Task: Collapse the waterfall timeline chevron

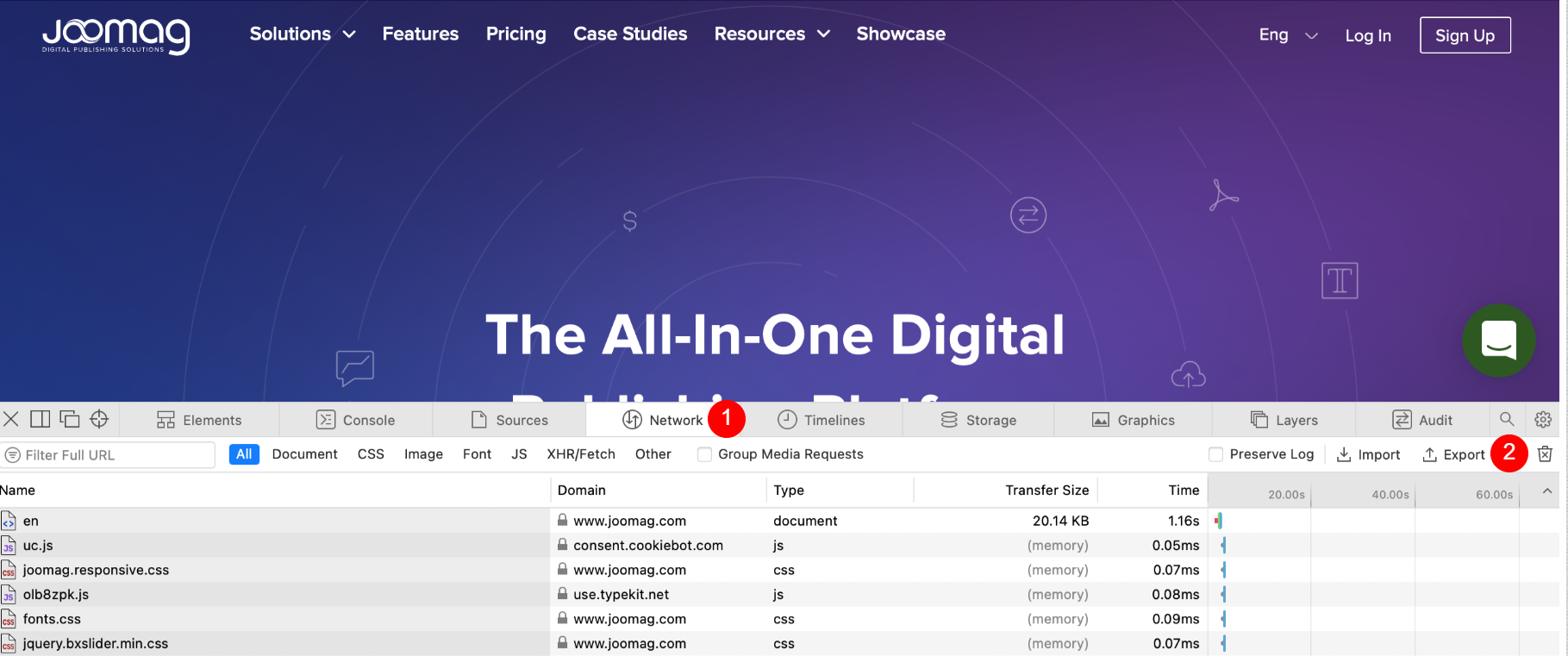Action: pos(1547,490)
